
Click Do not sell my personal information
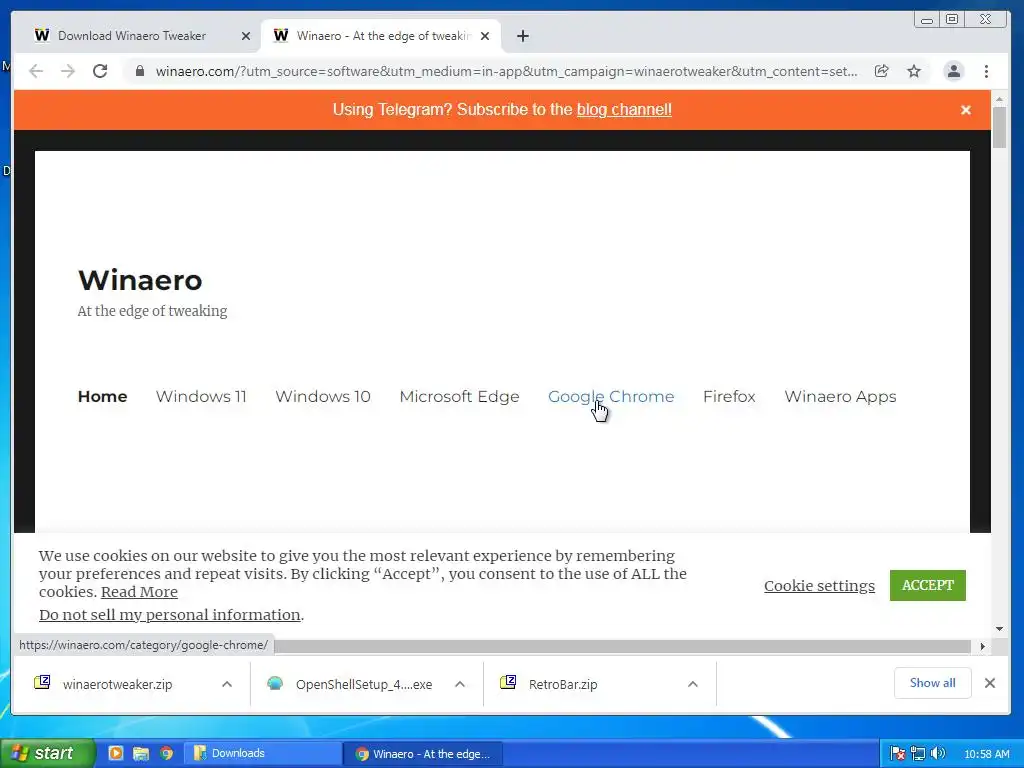[170, 615]
